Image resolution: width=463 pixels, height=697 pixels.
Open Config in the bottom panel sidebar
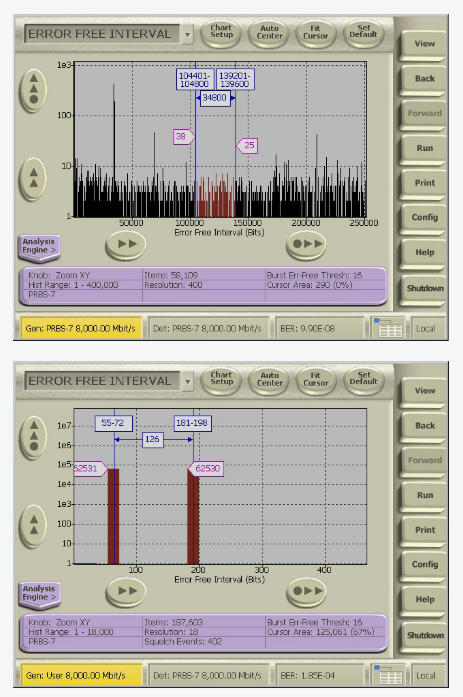pos(424,565)
